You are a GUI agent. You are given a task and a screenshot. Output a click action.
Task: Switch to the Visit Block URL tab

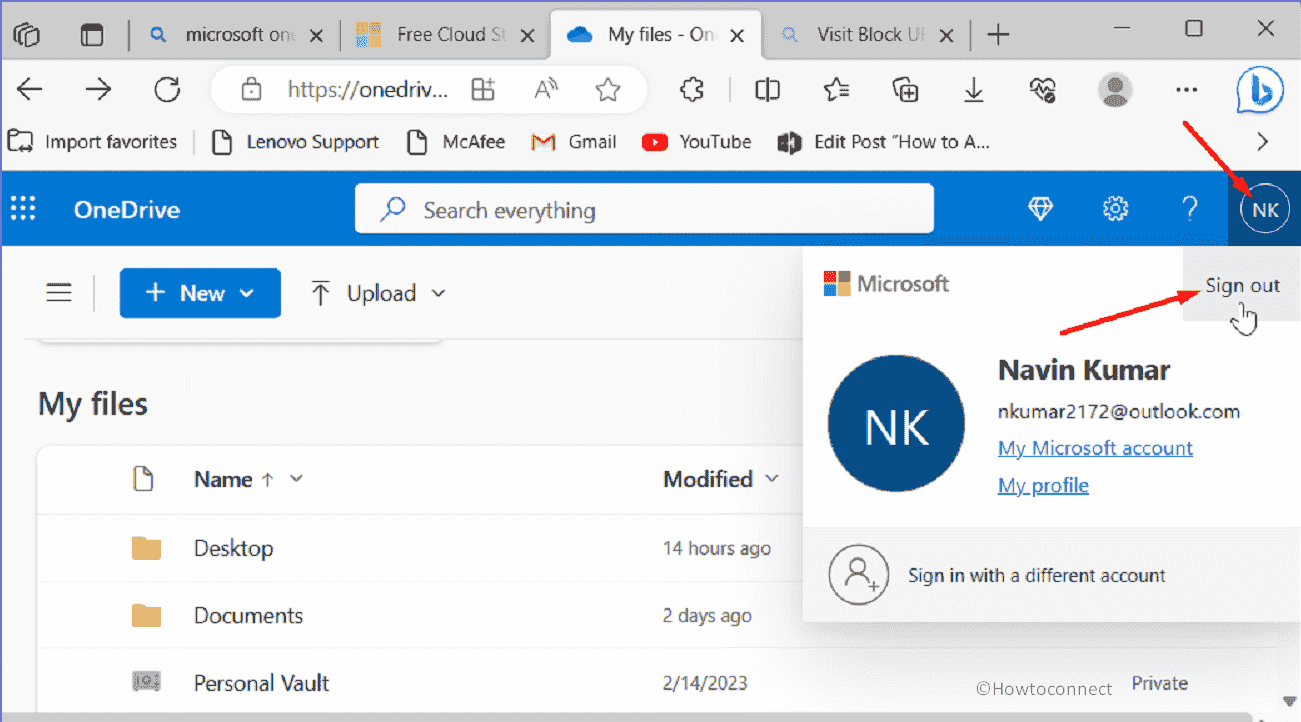click(867, 35)
